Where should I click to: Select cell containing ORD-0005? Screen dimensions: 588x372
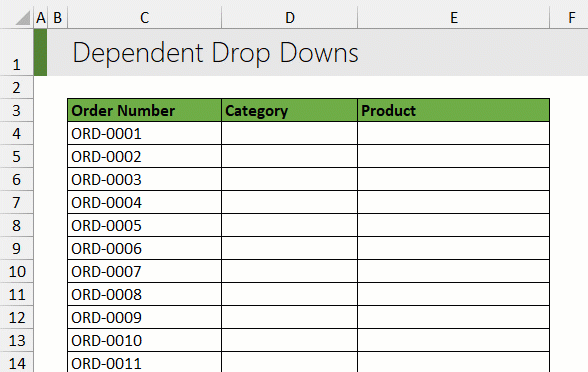(x=144, y=225)
